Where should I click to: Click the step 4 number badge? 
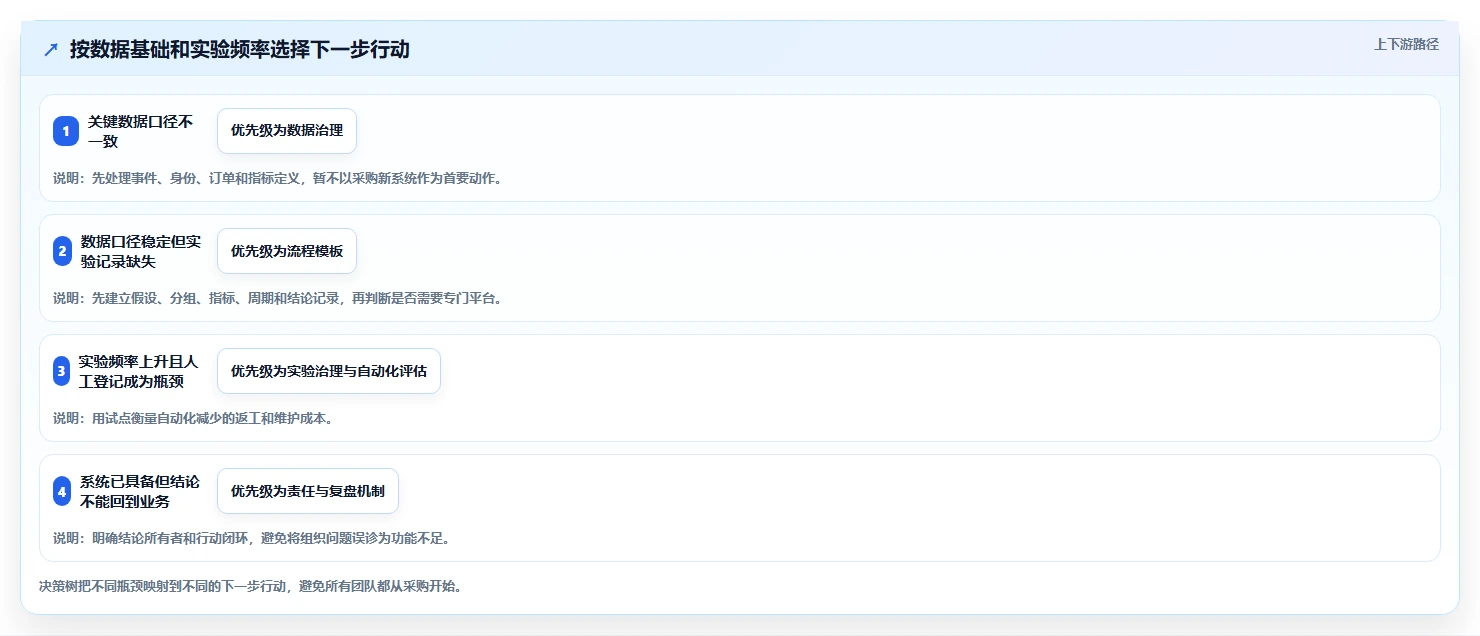point(62,491)
